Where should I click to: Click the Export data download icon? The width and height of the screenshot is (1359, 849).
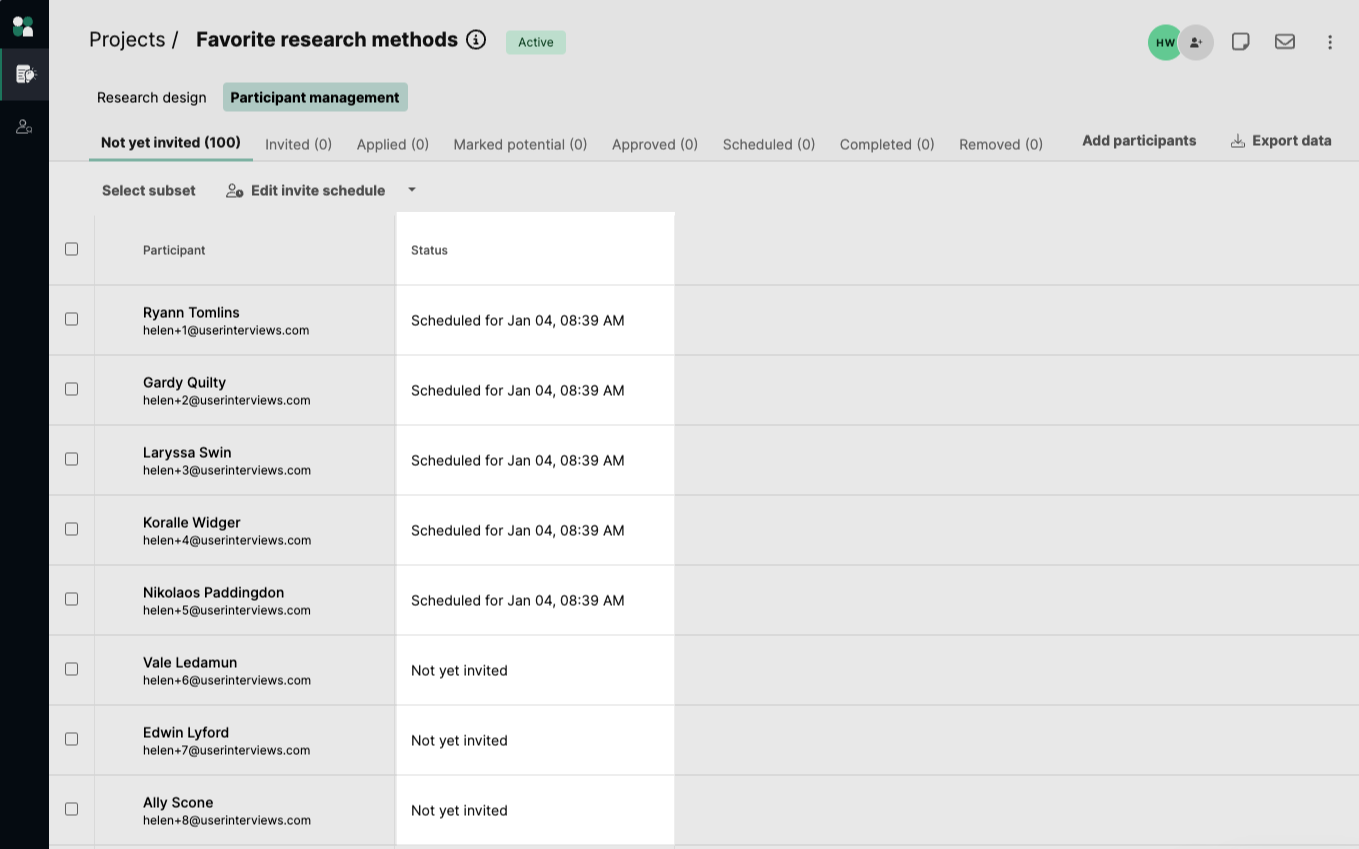(1238, 141)
